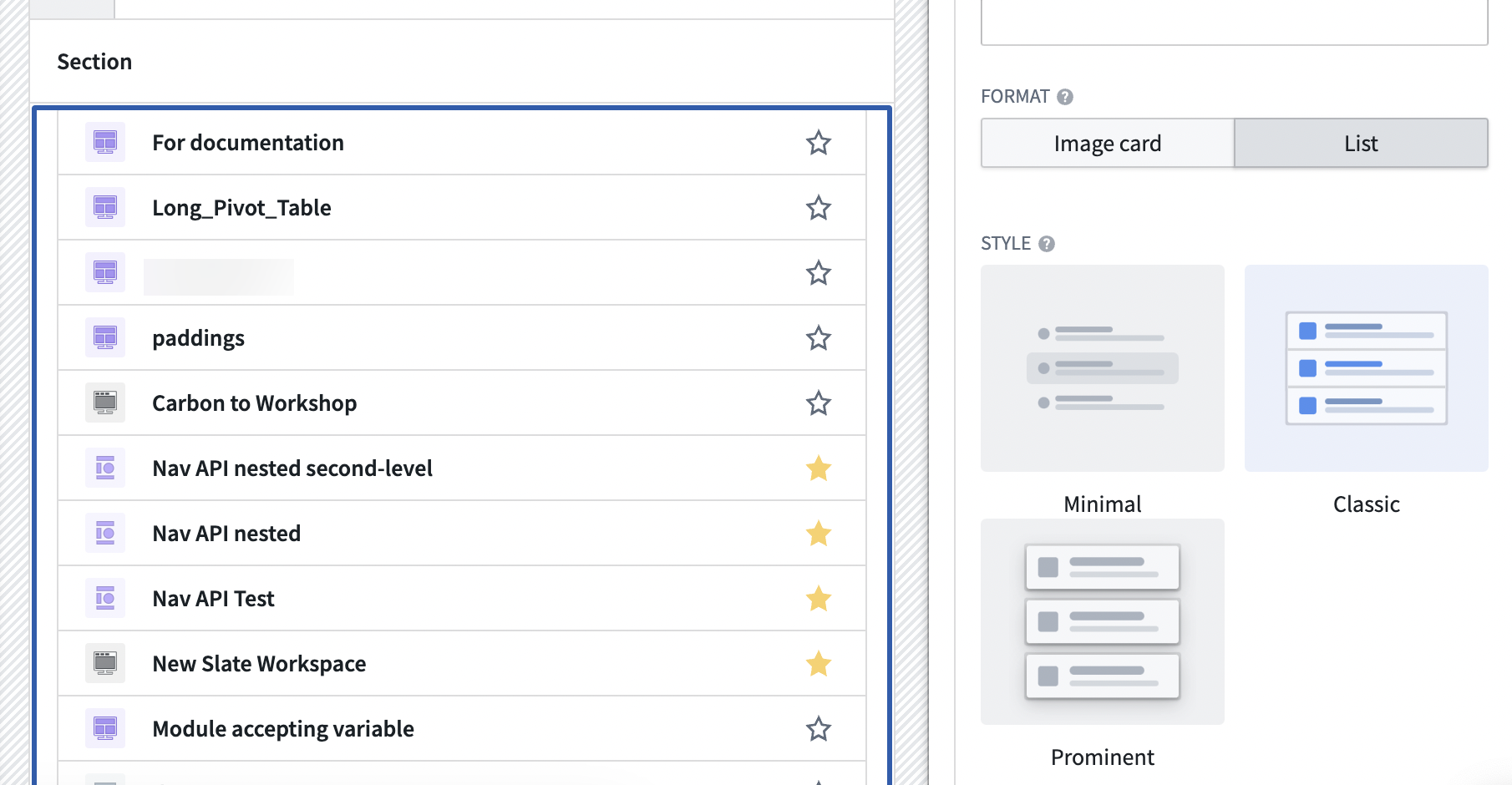The height and width of the screenshot is (785, 1512).
Task: Toggle star on Carbon to Workshop
Action: [x=818, y=403]
